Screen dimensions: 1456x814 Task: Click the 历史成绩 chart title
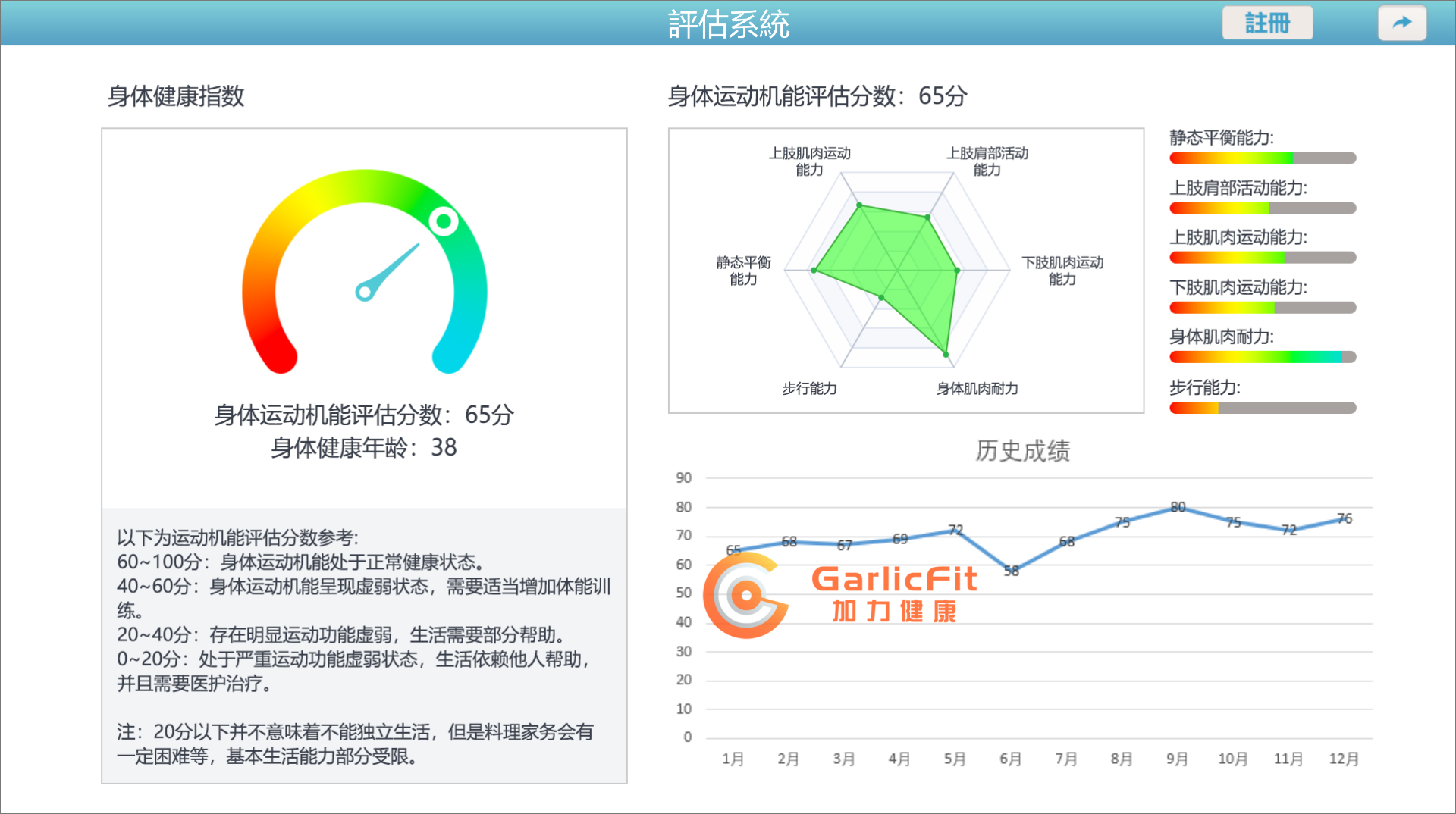[1022, 451]
